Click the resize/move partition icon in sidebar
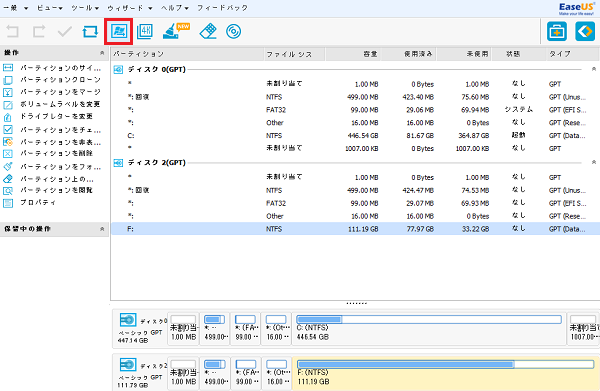The width and height of the screenshot is (600, 391). [x=8, y=68]
